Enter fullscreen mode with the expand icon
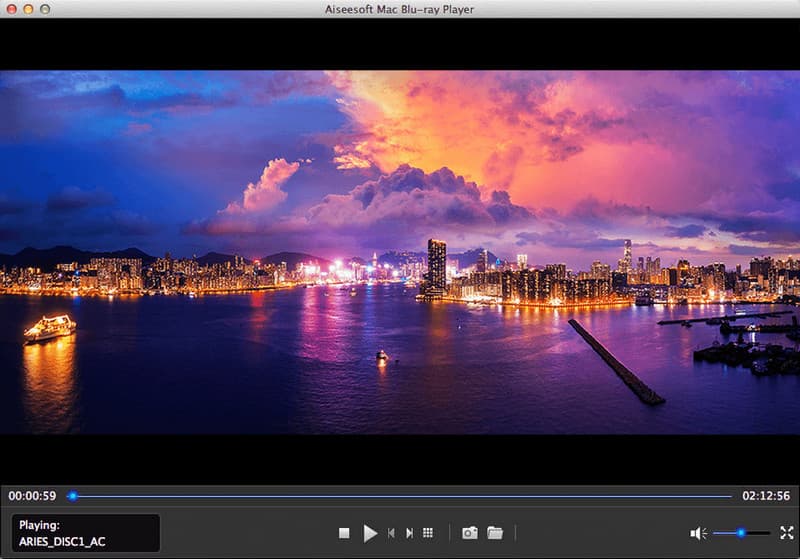Image resolution: width=800 pixels, height=559 pixels. (x=786, y=533)
